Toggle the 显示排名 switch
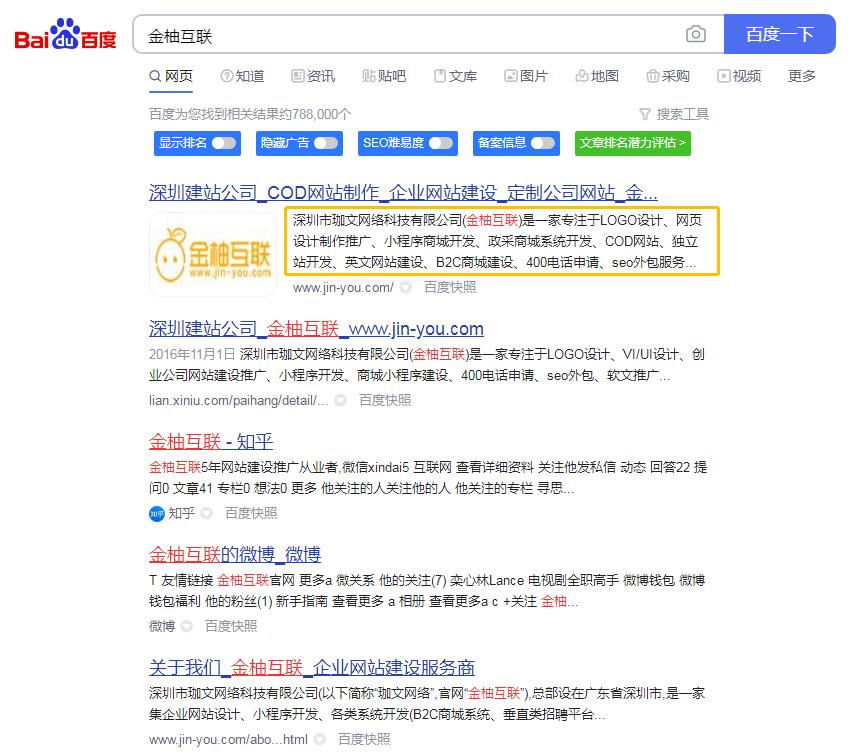857x755 pixels. tap(224, 143)
